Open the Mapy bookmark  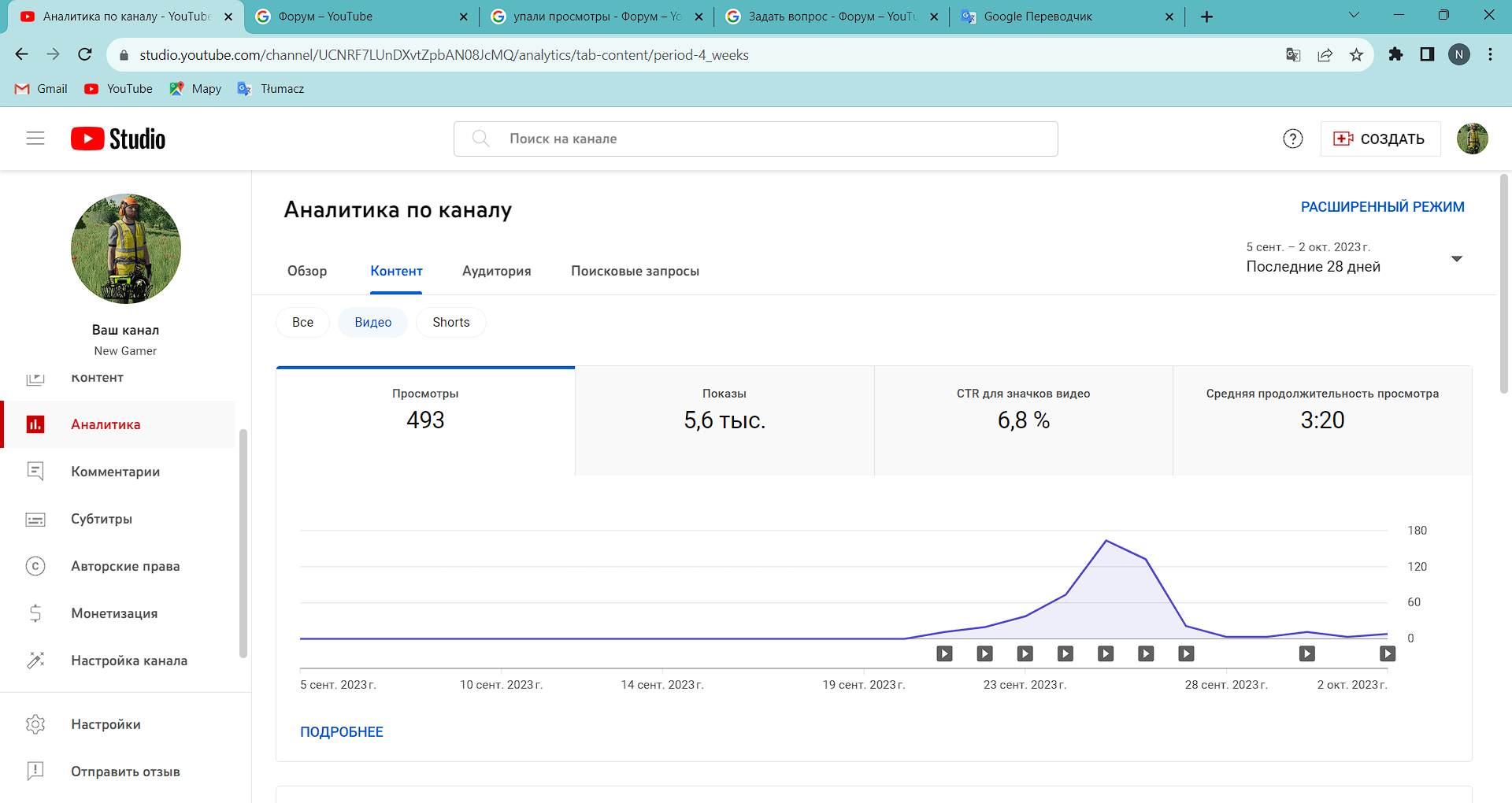195,89
